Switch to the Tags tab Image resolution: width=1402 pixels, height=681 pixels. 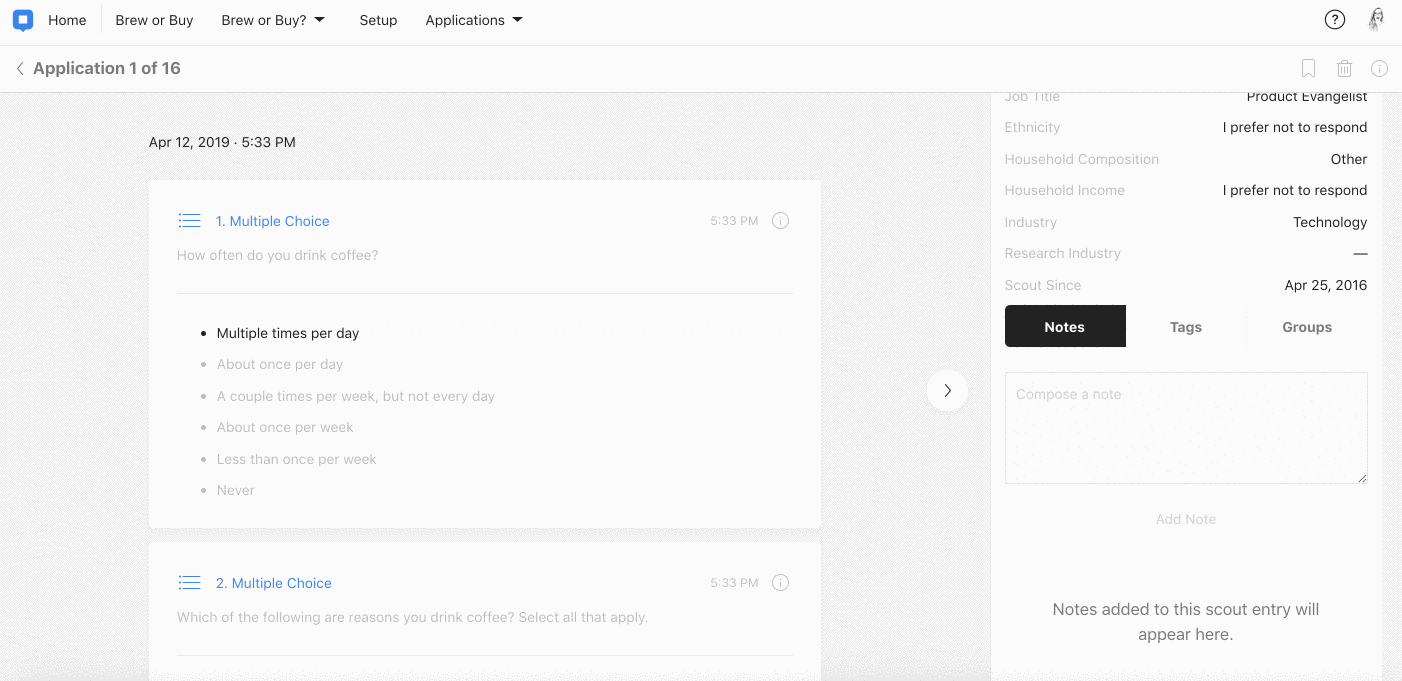click(x=1186, y=327)
